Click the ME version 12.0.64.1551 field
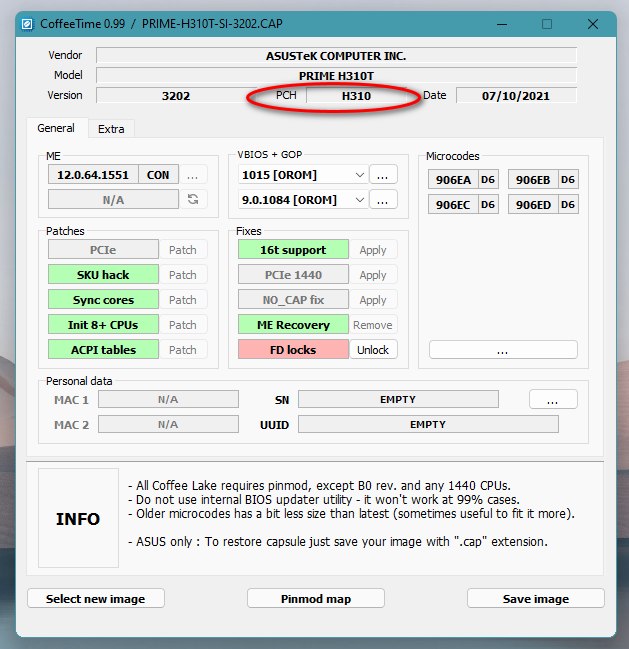This screenshot has height=649, width=629. (93, 175)
